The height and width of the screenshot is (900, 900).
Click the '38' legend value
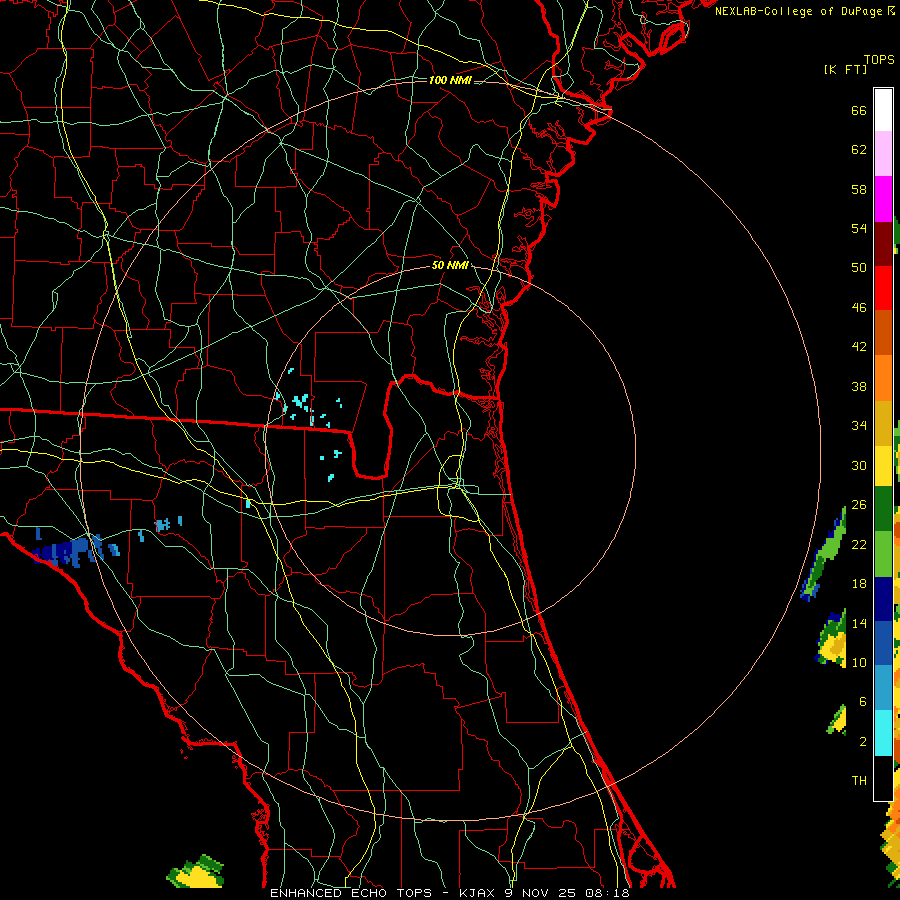point(859,386)
